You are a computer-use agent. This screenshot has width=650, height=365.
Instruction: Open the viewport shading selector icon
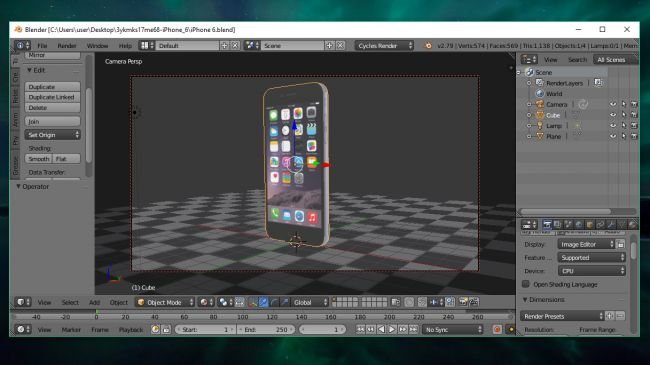(207, 302)
